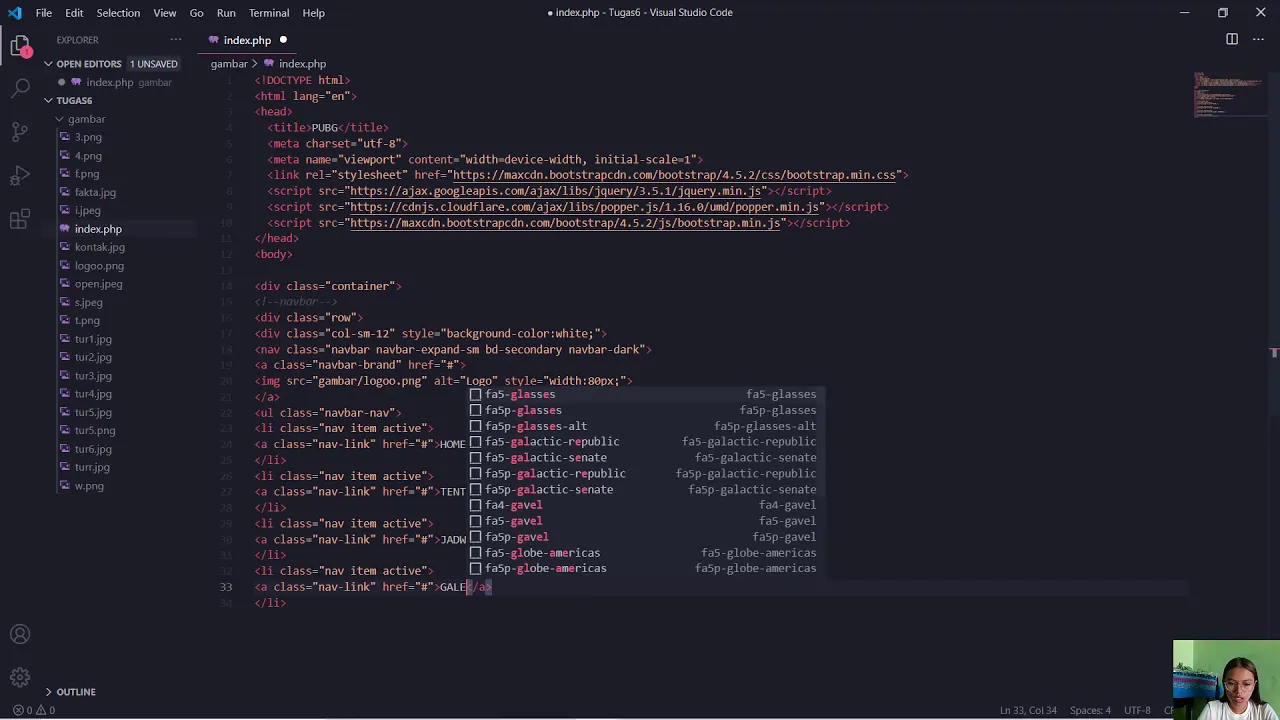Open the Selection menu
The image size is (1280, 720).
point(118,13)
